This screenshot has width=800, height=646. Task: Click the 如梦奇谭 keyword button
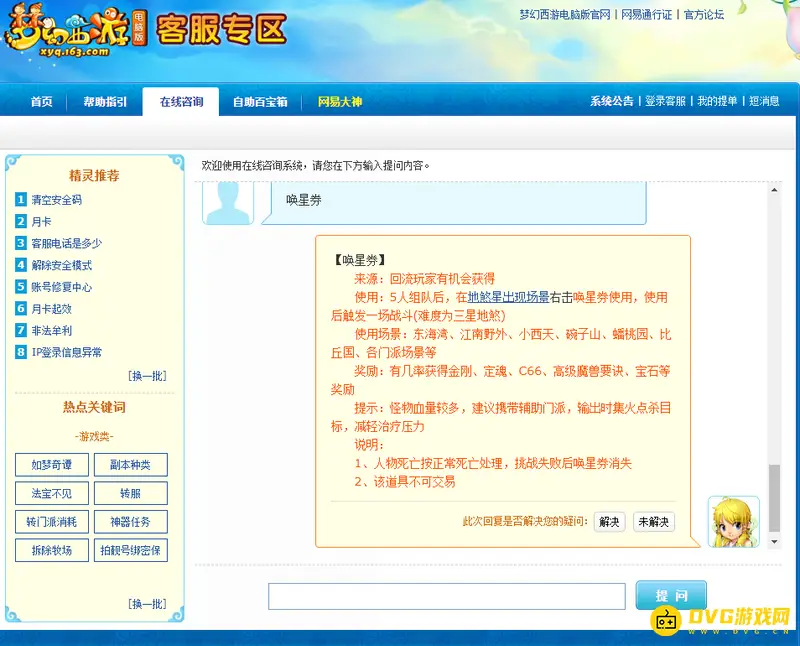coord(52,465)
